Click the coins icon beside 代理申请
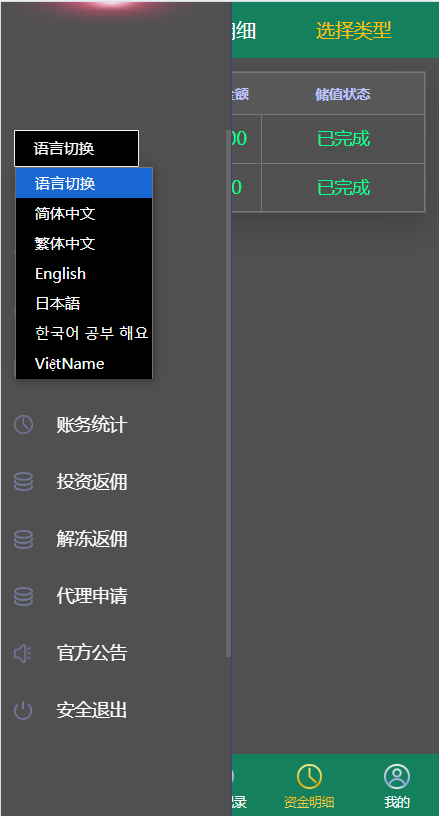This screenshot has width=439, height=817. (23, 596)
